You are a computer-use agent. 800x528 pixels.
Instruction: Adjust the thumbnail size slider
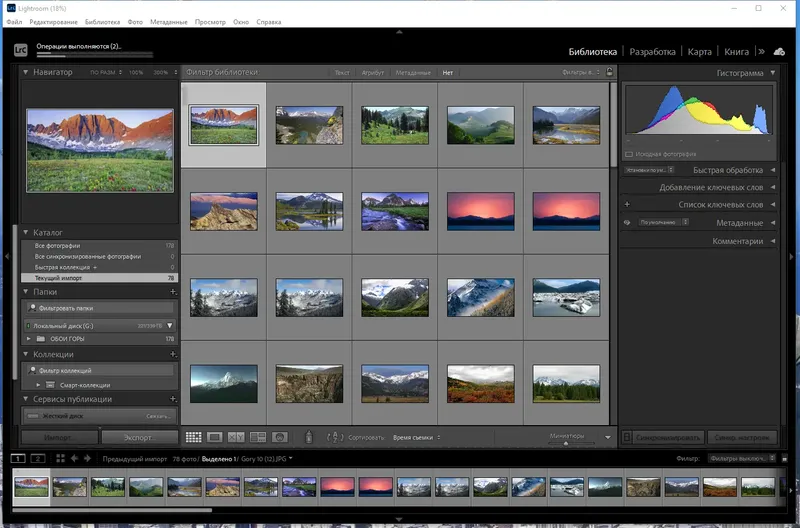click(566, 444)
